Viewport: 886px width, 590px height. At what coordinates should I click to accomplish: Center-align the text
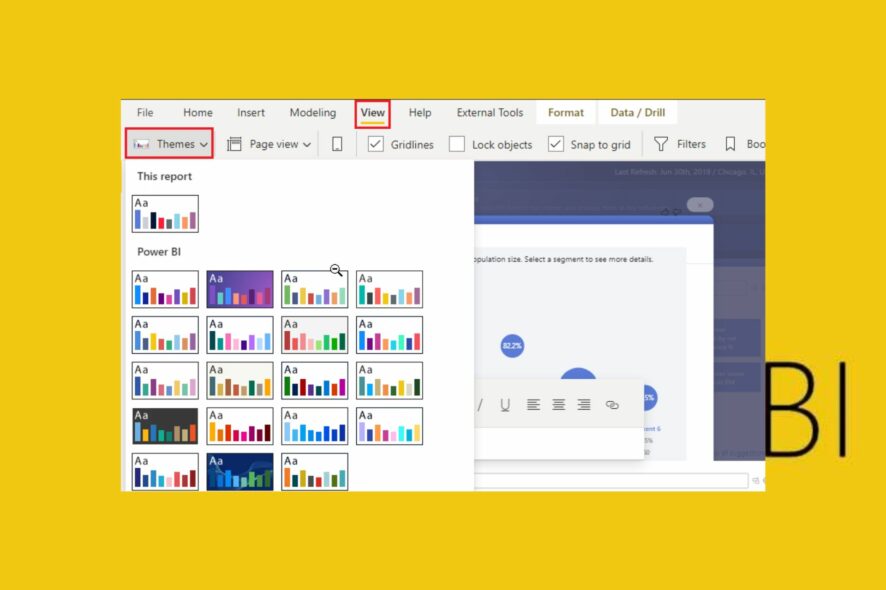(557, 404)
